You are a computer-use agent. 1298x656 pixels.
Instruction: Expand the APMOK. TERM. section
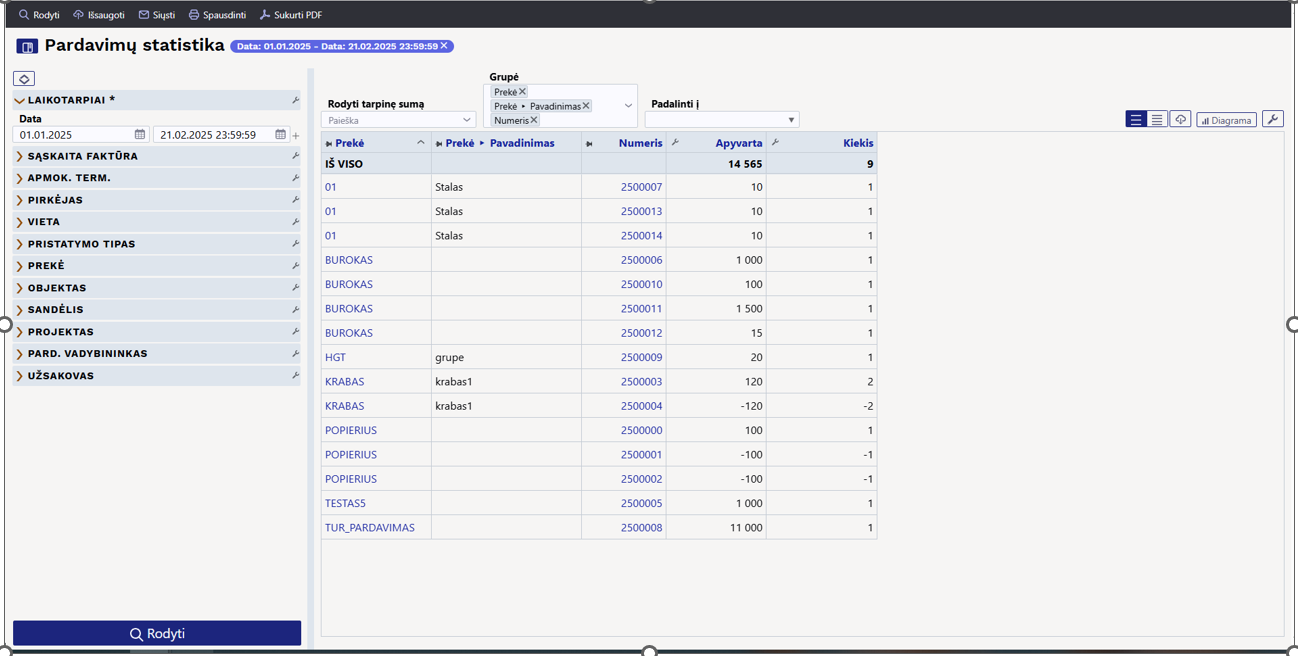(19, 178)
